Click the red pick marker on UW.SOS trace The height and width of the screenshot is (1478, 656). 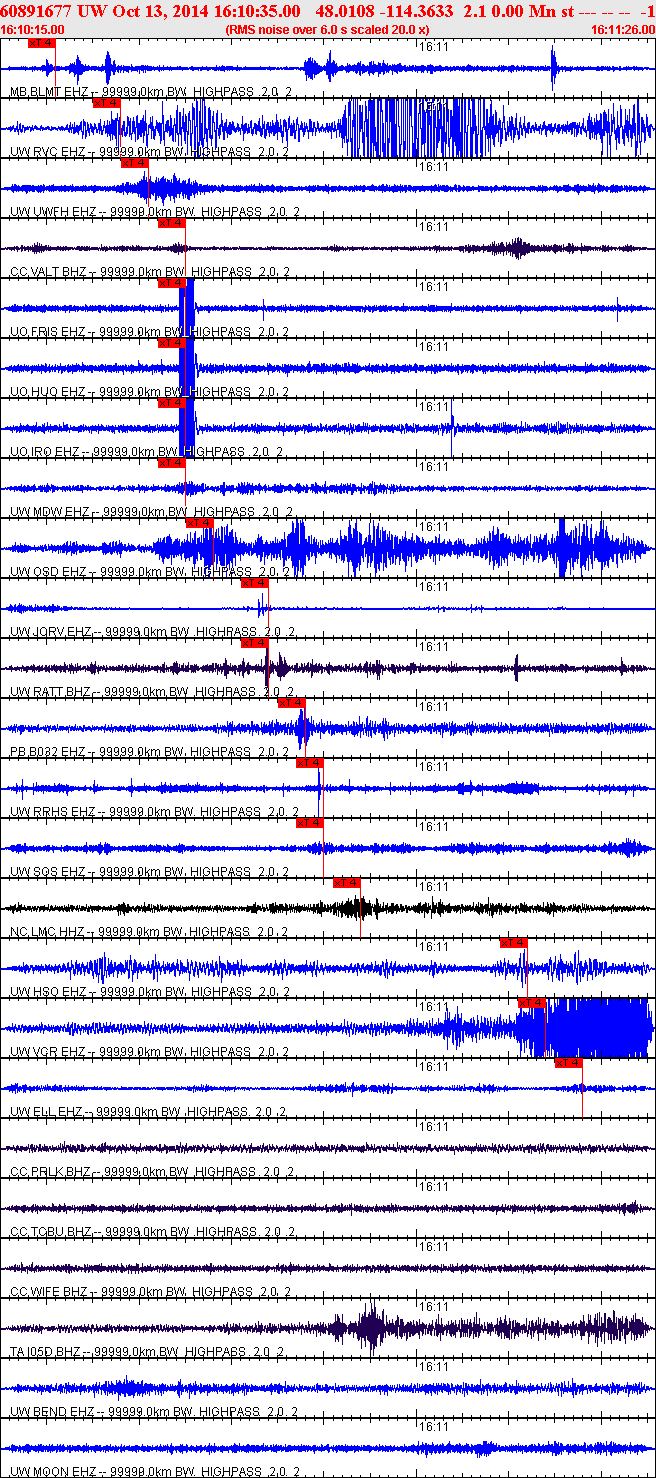tap(310, 823)
